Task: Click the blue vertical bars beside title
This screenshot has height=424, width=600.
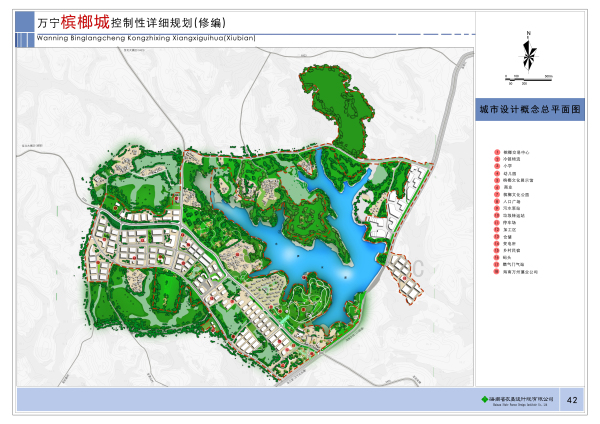Action: (23, 26)
